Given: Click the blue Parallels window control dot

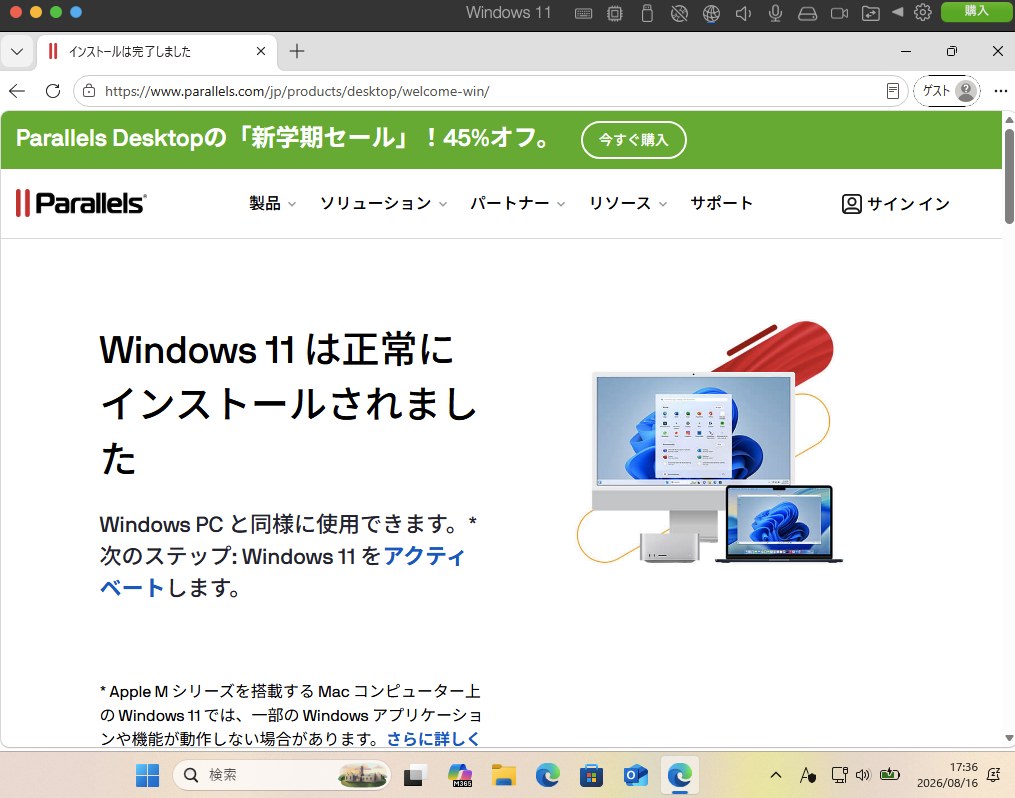Looking at the screenshot, I should coord(76,12).
